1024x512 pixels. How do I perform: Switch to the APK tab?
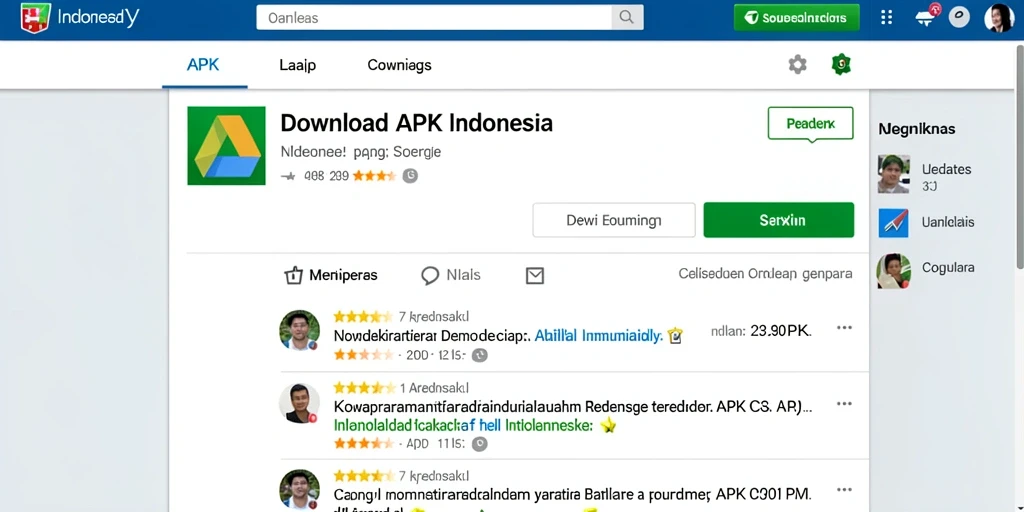pyautogui.click(x=203, y=65)
